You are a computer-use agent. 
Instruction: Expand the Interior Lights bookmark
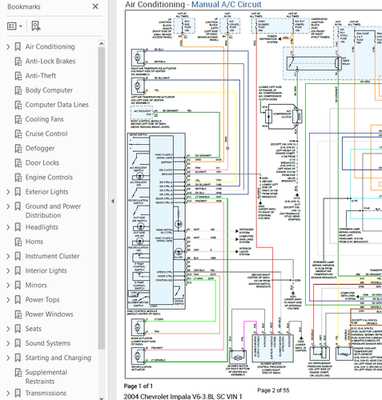8,271
